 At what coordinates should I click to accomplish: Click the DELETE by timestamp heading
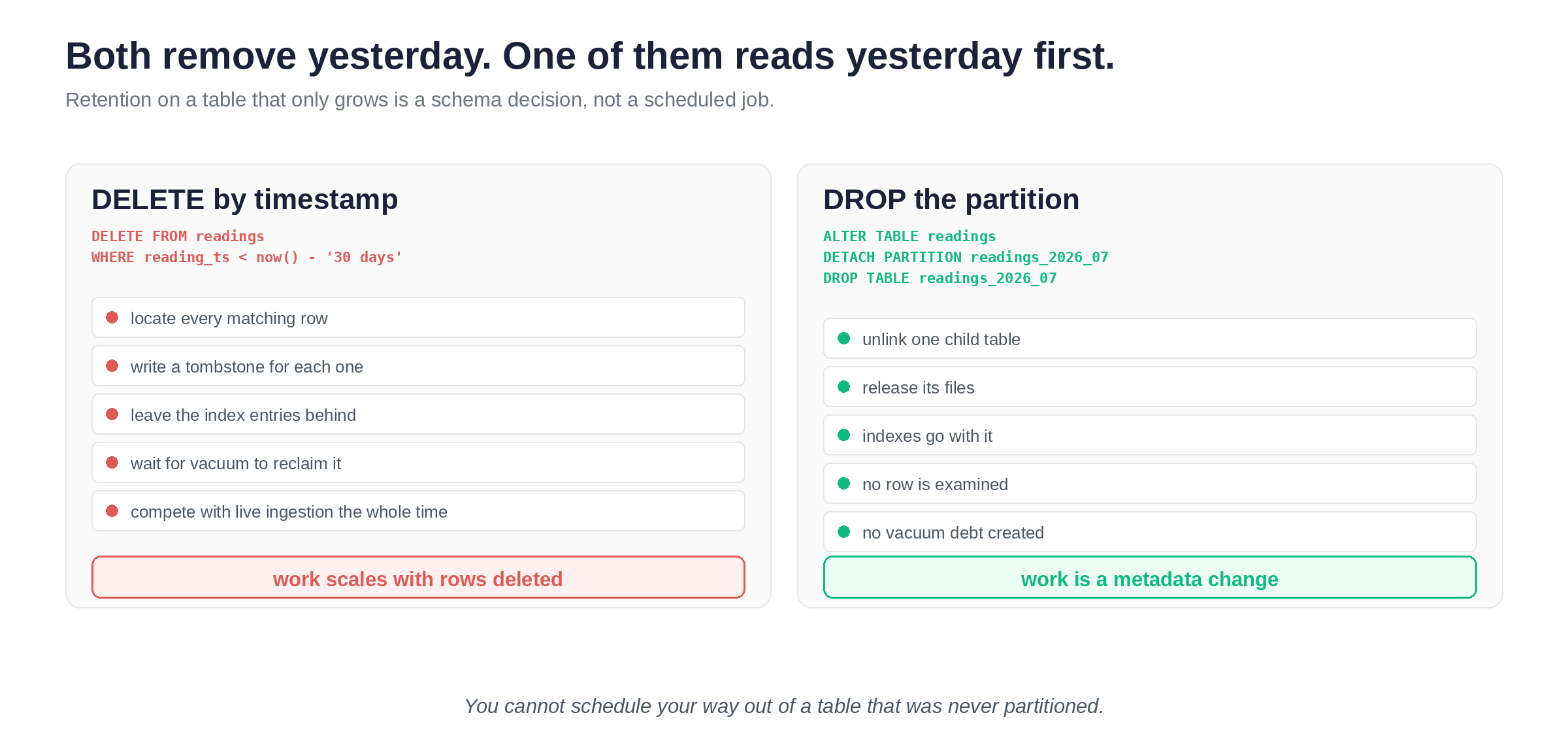[x=244, y=199]
